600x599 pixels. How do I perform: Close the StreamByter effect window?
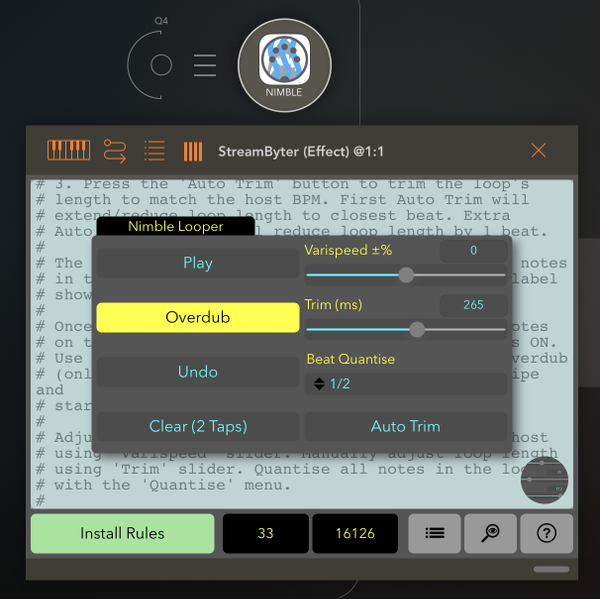tap(538, 150)
